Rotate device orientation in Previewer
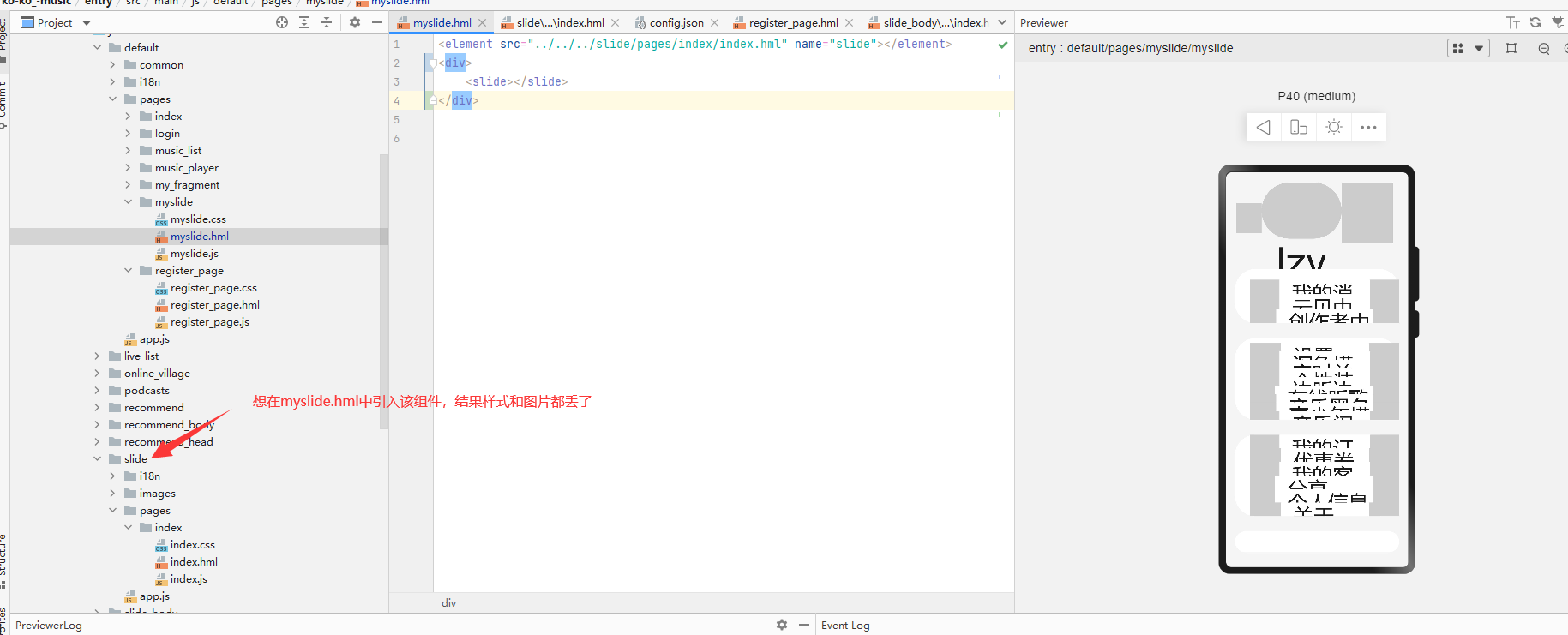Viewport: 1568px width, 635px height. [1299, 127]
